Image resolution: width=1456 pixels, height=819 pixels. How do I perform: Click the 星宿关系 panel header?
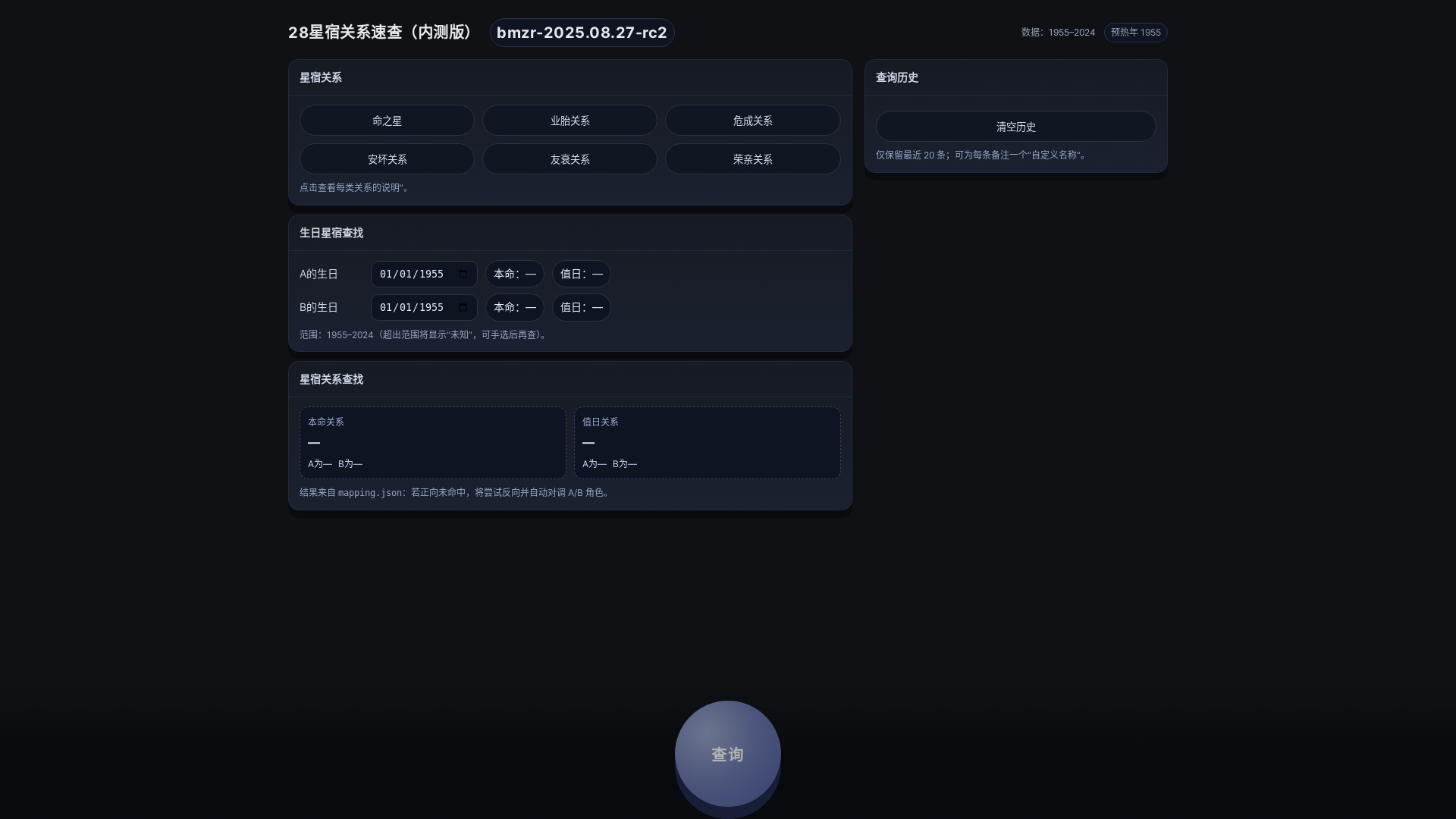pos(570,77)
